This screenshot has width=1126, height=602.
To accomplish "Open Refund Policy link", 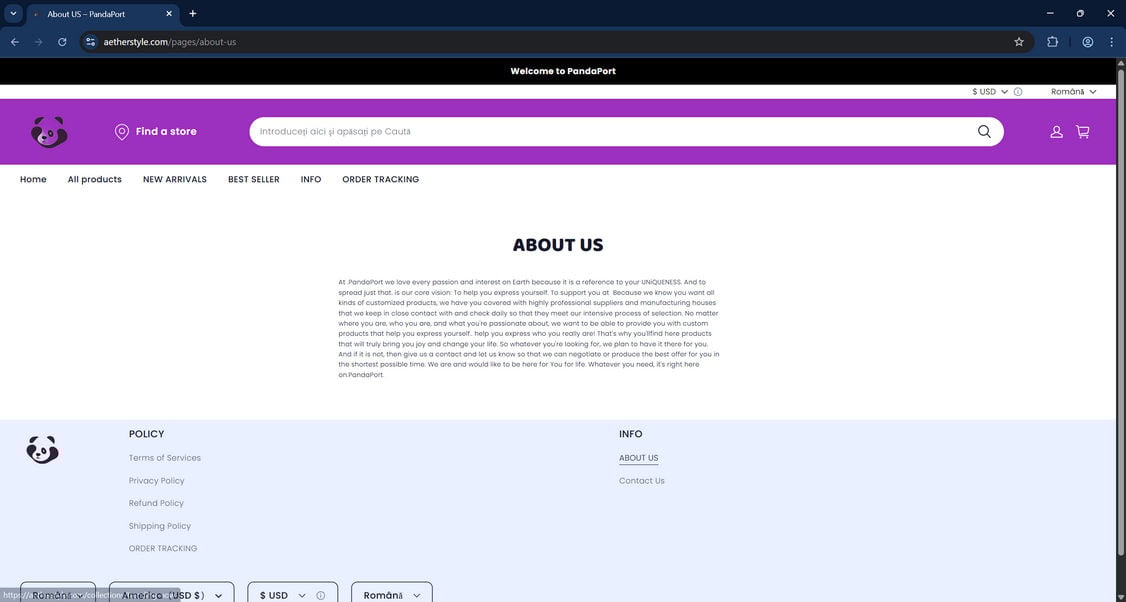I will click(156, 503).
